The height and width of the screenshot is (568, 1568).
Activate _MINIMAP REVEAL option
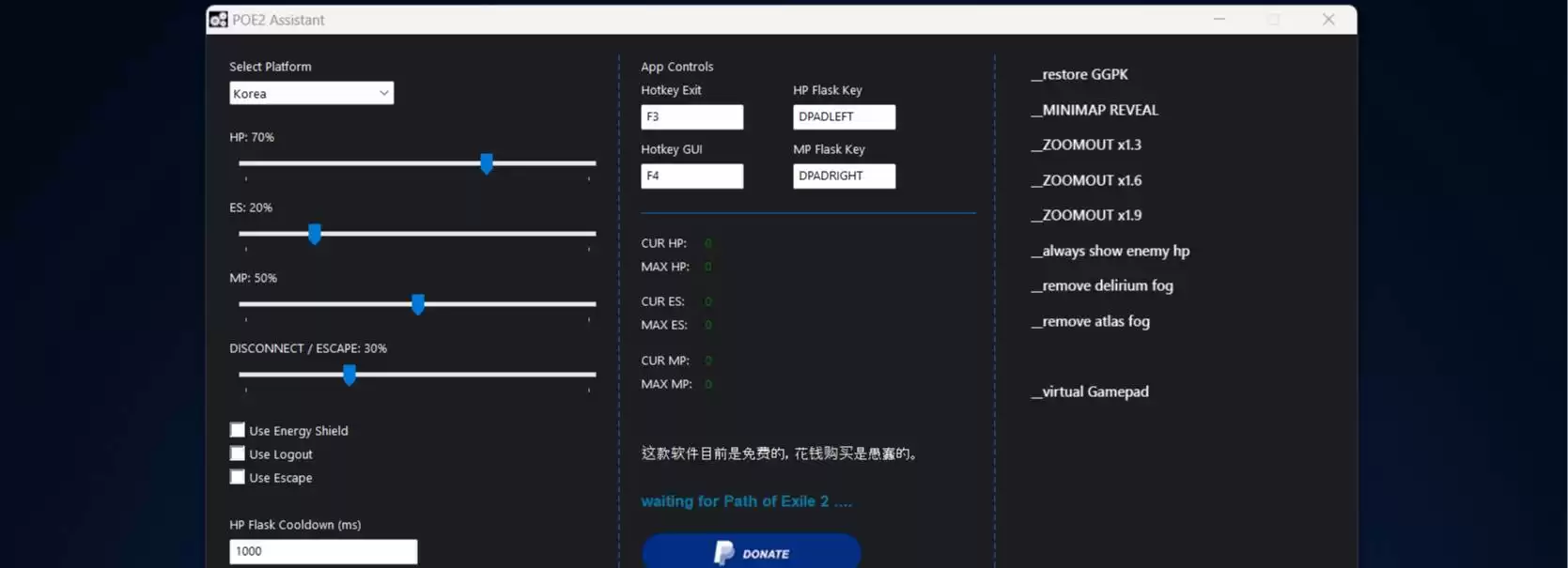pos(1094,110)
